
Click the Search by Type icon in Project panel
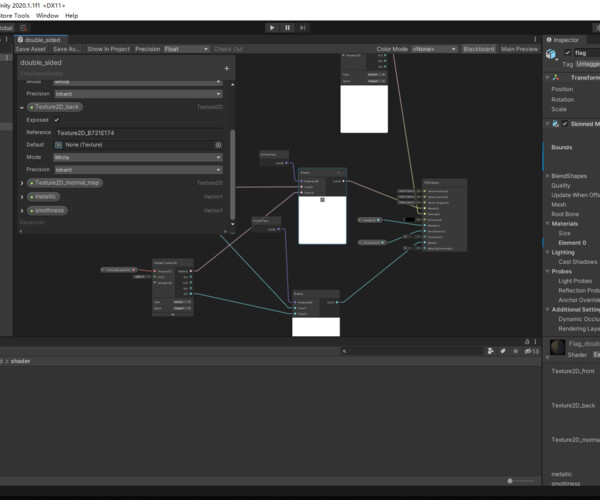pyautogui.click(x=491, y=351)
